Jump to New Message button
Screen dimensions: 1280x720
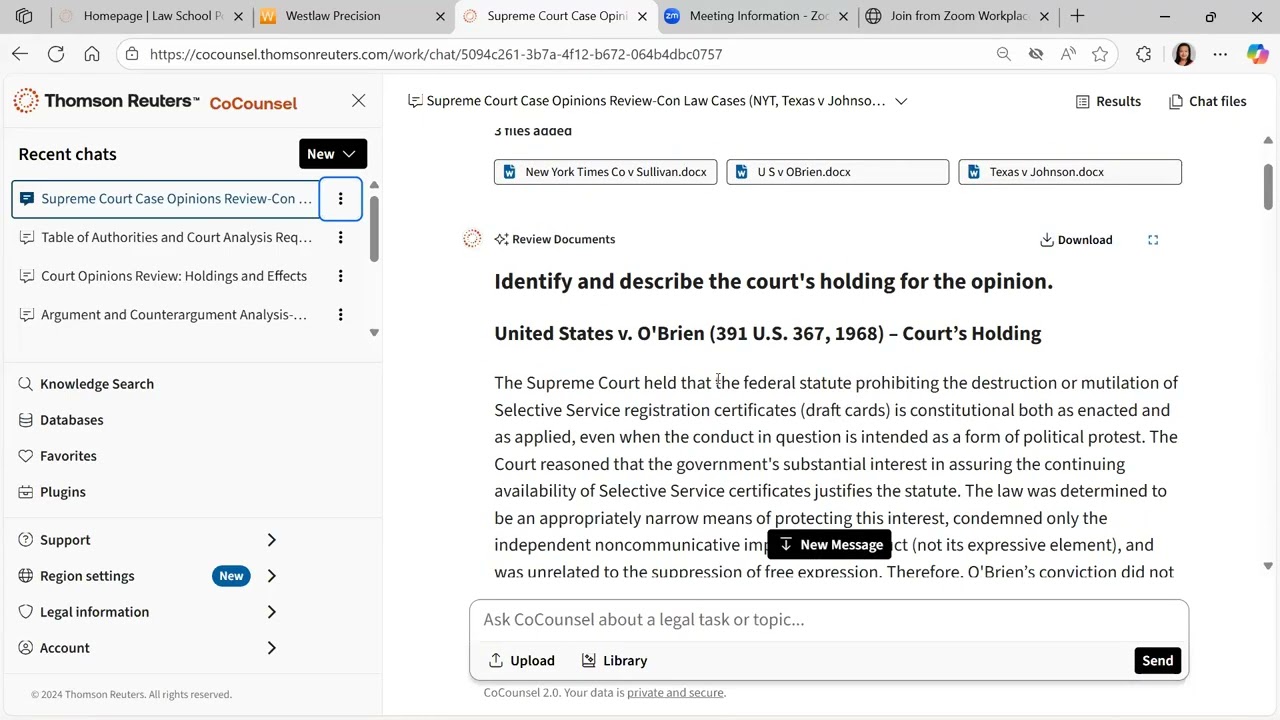[829, 545]
